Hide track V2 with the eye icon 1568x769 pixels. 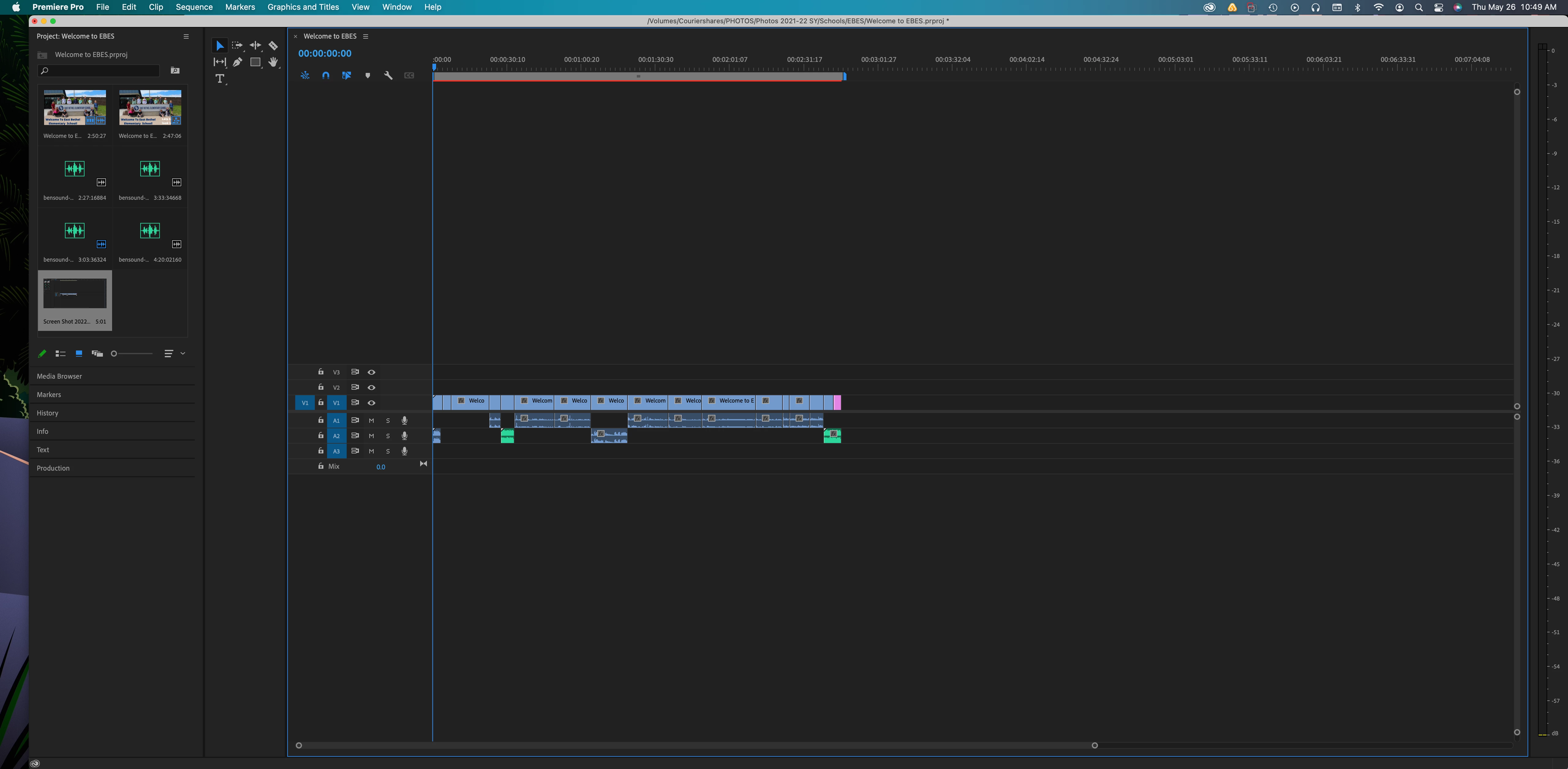click(x=371, y=387)
